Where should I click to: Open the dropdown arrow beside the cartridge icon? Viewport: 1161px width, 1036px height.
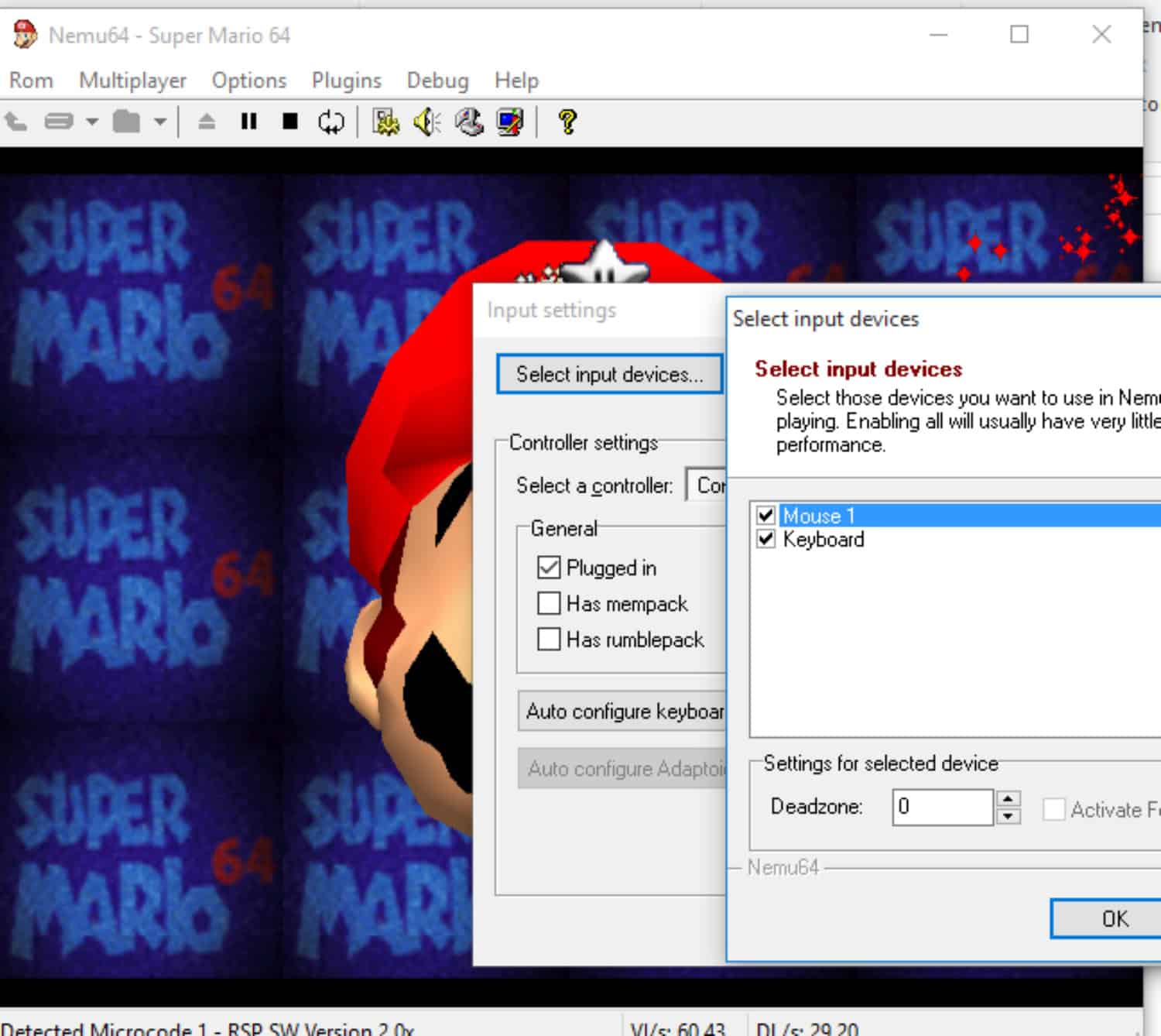92,122
